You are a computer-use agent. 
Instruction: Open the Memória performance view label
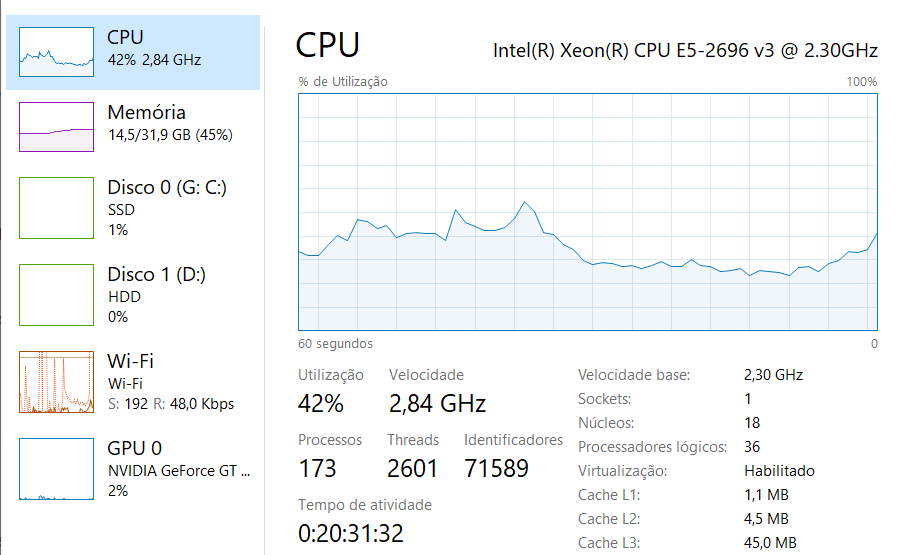click(x=146, y=112)
